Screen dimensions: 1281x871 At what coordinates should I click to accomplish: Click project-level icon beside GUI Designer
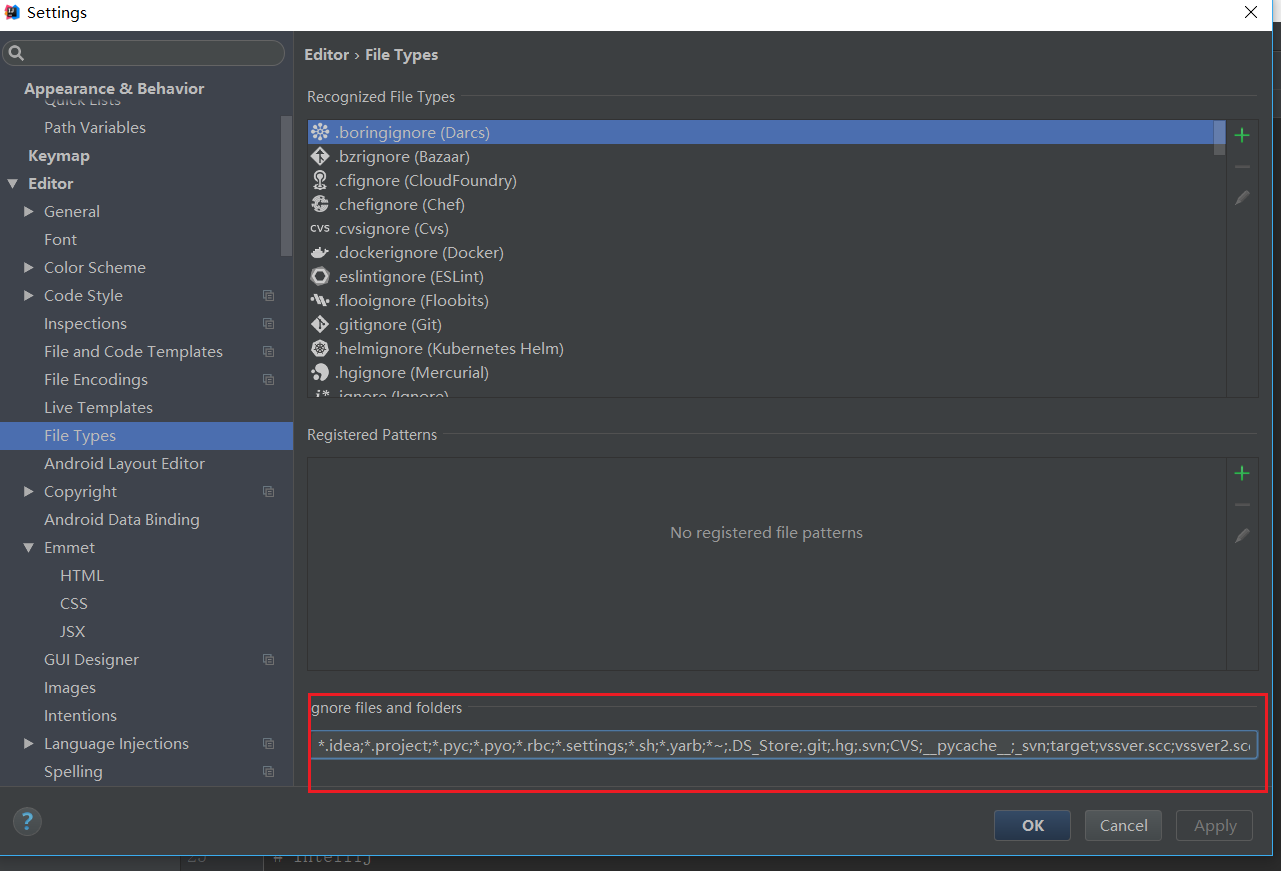[x=268, y=660]
